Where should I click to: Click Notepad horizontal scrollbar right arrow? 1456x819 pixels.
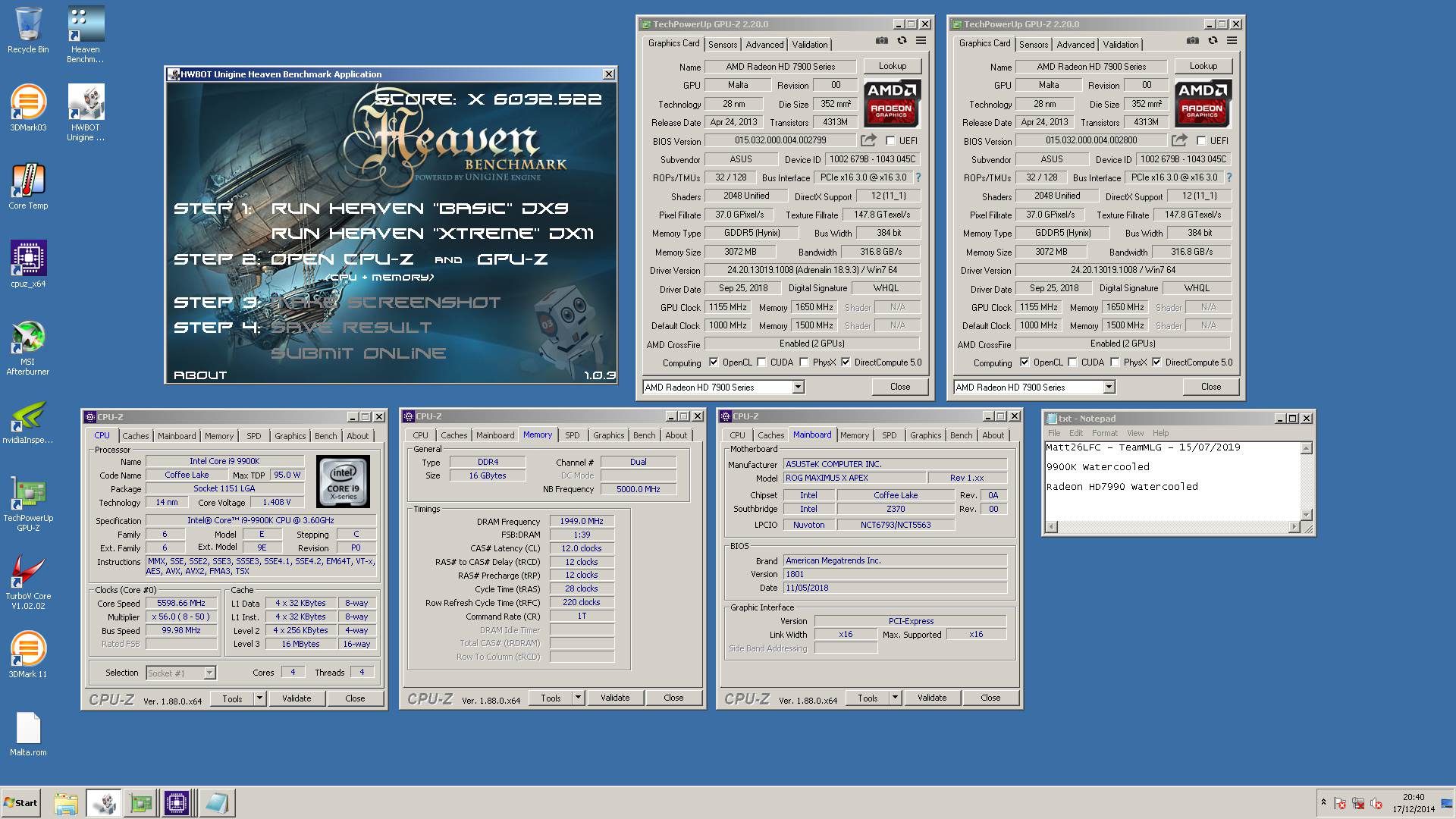(1294, 527)
